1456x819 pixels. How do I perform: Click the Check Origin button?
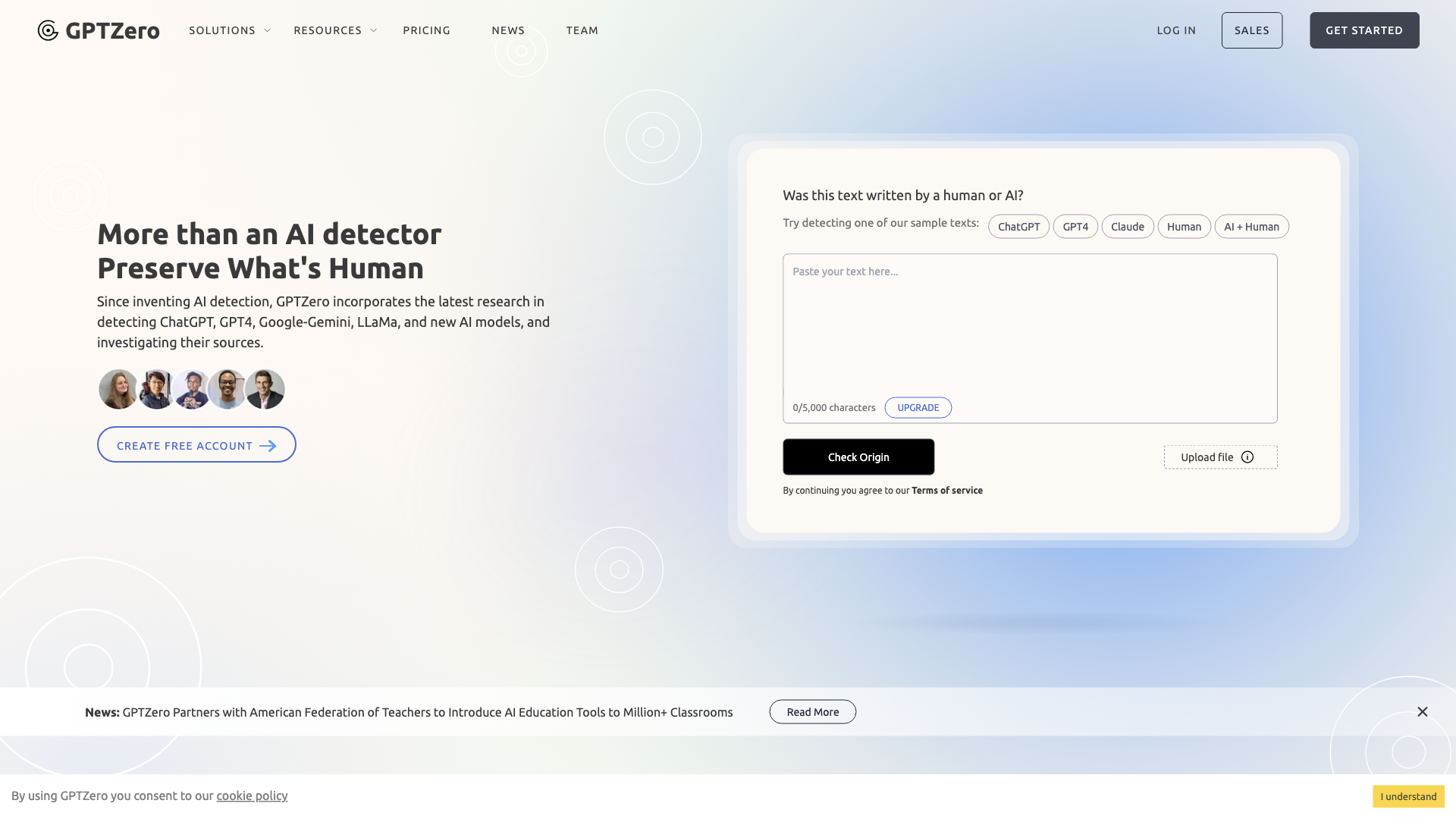tap(858, 457)
